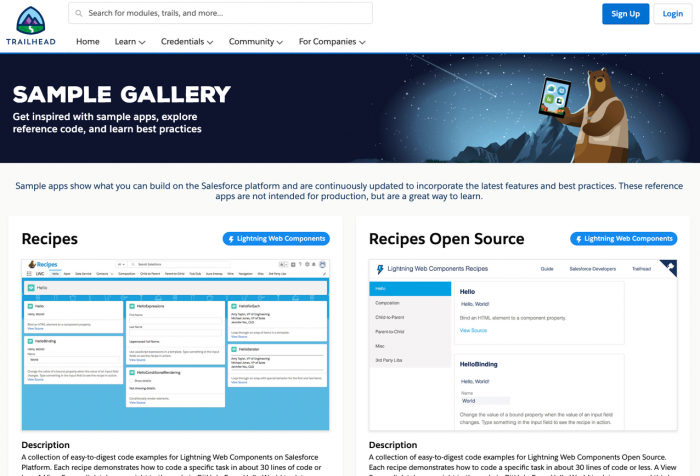Click the Trailhead logo

31,26
